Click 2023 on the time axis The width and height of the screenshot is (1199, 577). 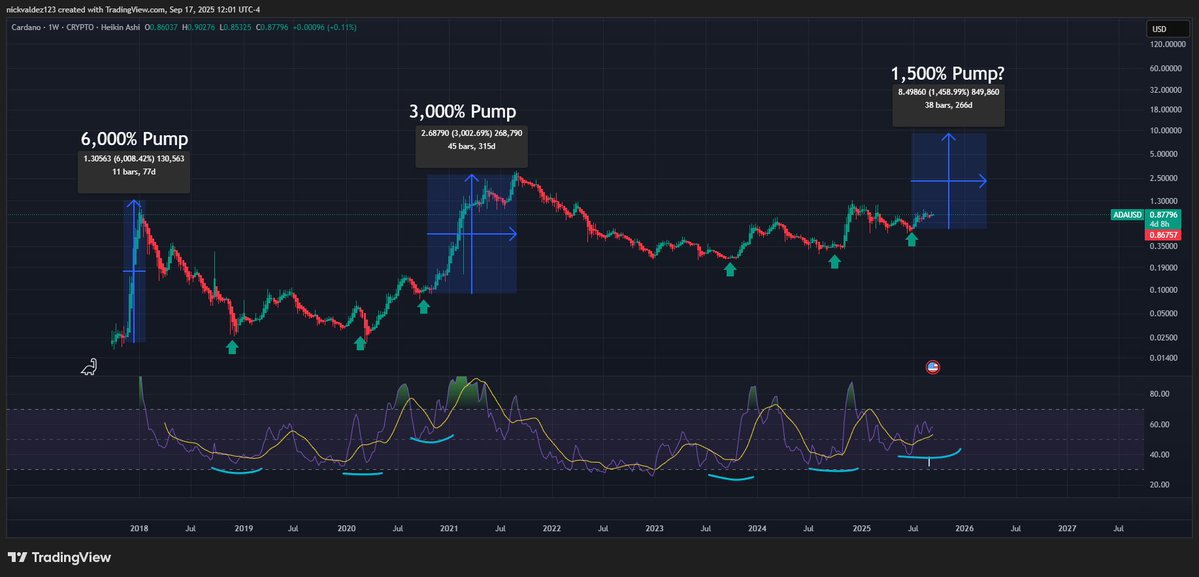(x=655, y=528)
